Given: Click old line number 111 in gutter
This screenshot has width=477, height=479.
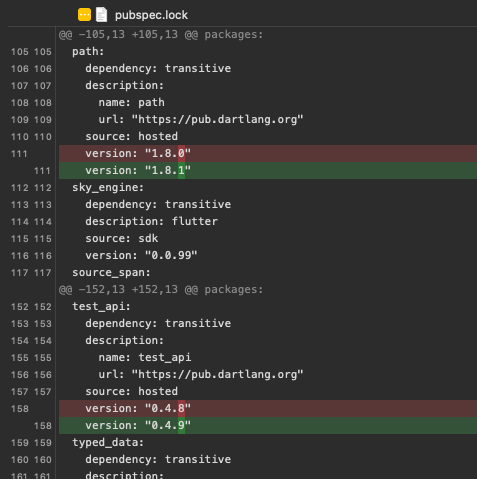Looking at the screenshot, I should tap(19, 154).
